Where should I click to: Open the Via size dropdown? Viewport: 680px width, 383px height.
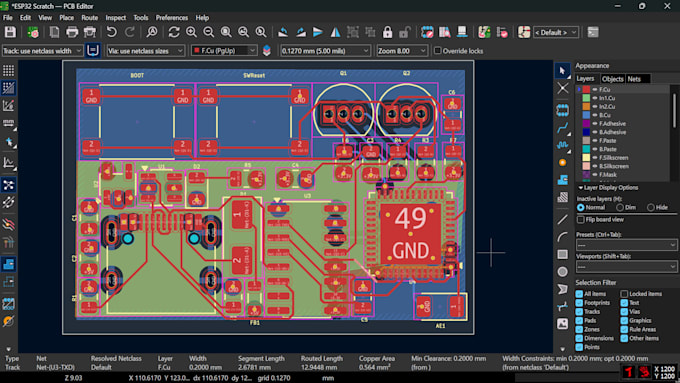[x=146, y=51]
